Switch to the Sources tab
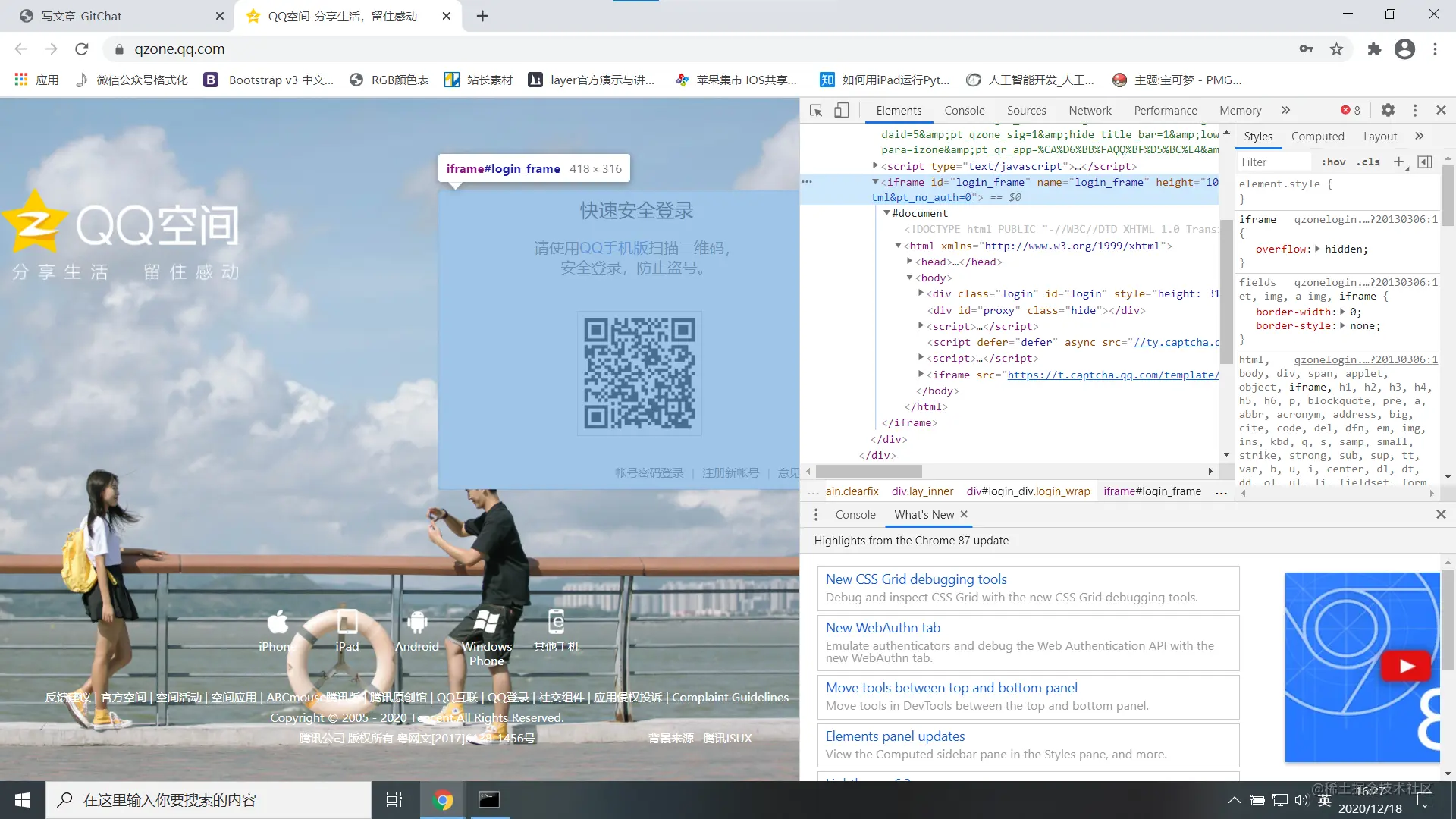Image resolution: width=1456 pixels, height=819 pixels. click(x=1026, y=110)
